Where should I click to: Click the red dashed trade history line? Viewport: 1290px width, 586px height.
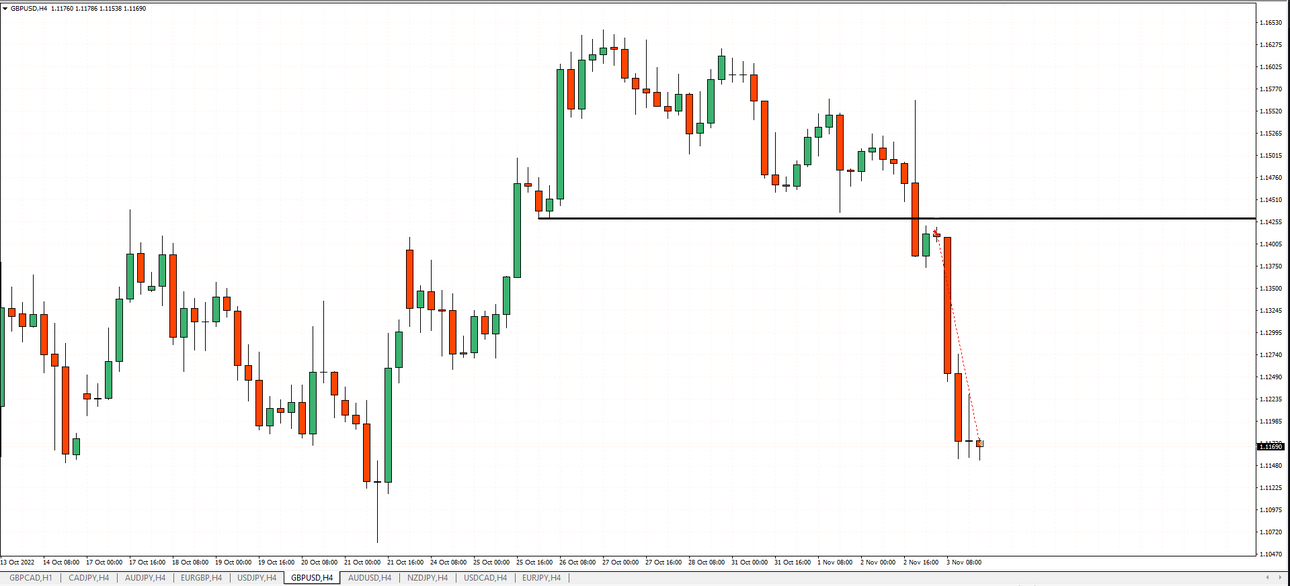click(958, 337)
